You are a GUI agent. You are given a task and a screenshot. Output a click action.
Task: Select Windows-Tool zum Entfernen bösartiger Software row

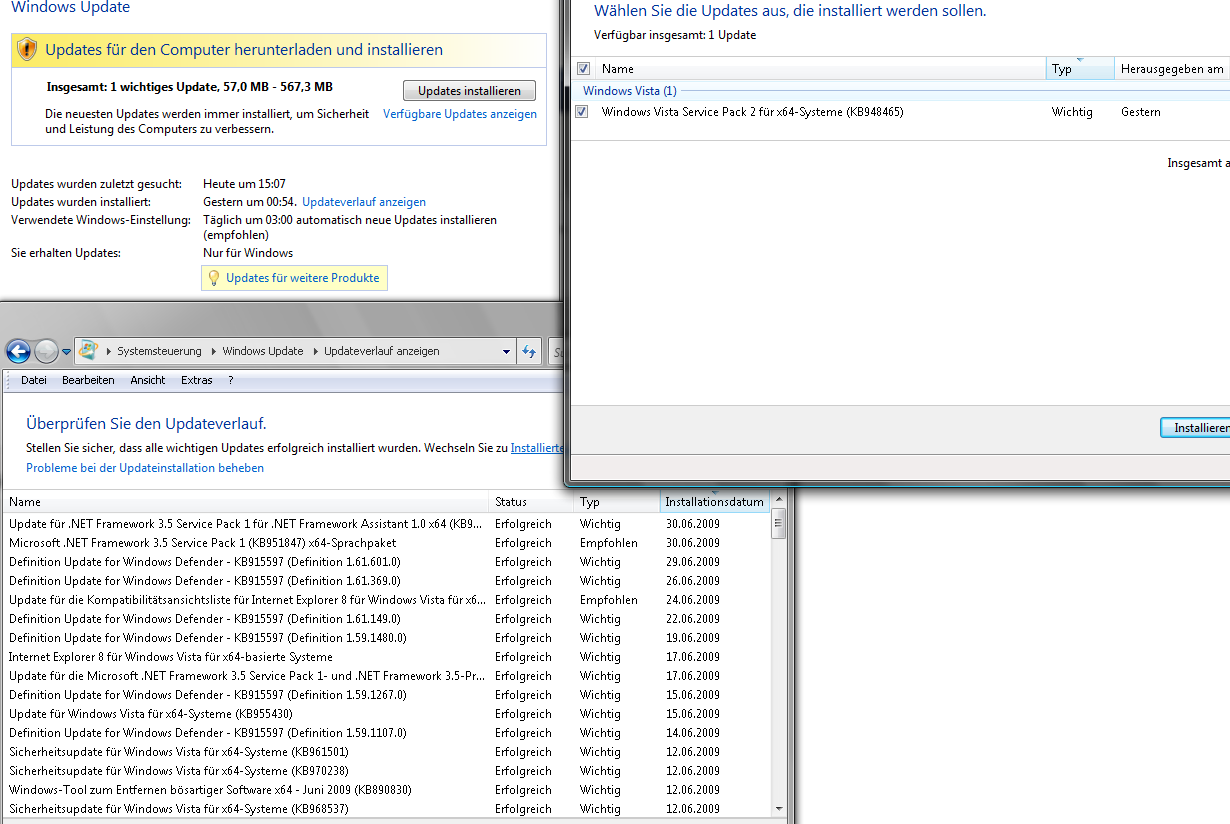pyautogui.click(x=387, y=790)
